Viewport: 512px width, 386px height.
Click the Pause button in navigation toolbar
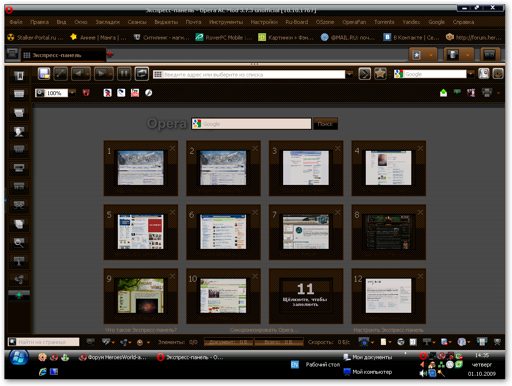124,74
